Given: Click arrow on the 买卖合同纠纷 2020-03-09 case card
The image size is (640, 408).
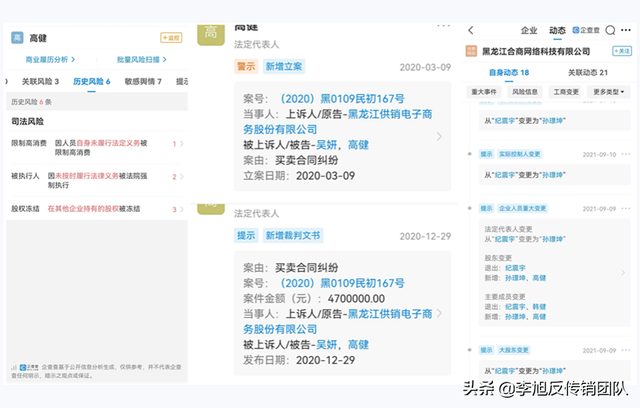Looking at the screenshot, I should (x=439, y=135).
